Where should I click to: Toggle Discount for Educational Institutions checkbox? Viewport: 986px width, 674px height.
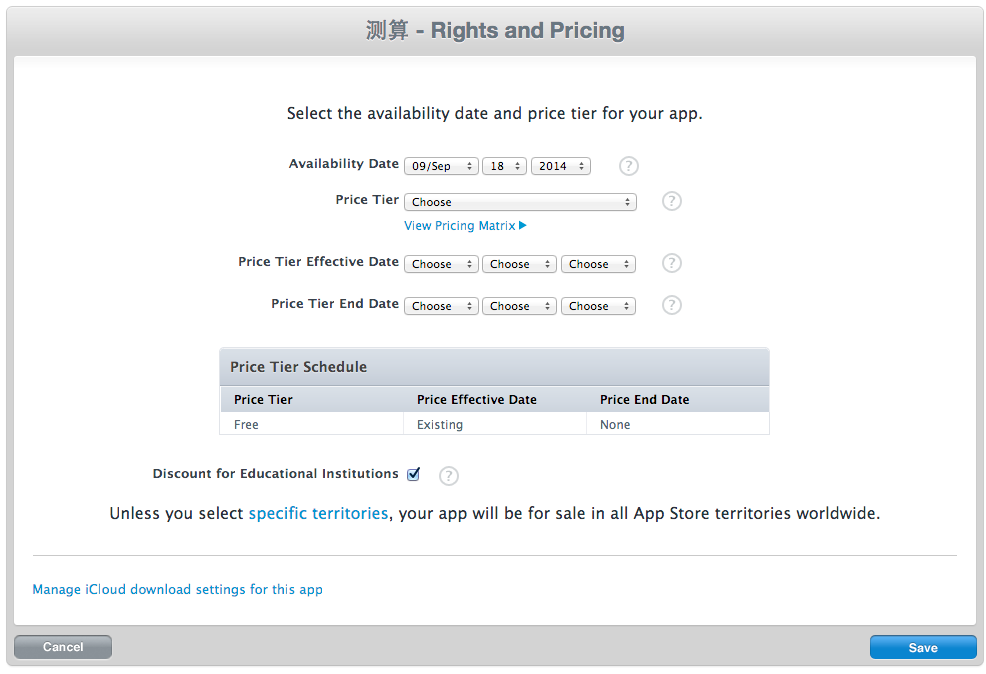413,474
